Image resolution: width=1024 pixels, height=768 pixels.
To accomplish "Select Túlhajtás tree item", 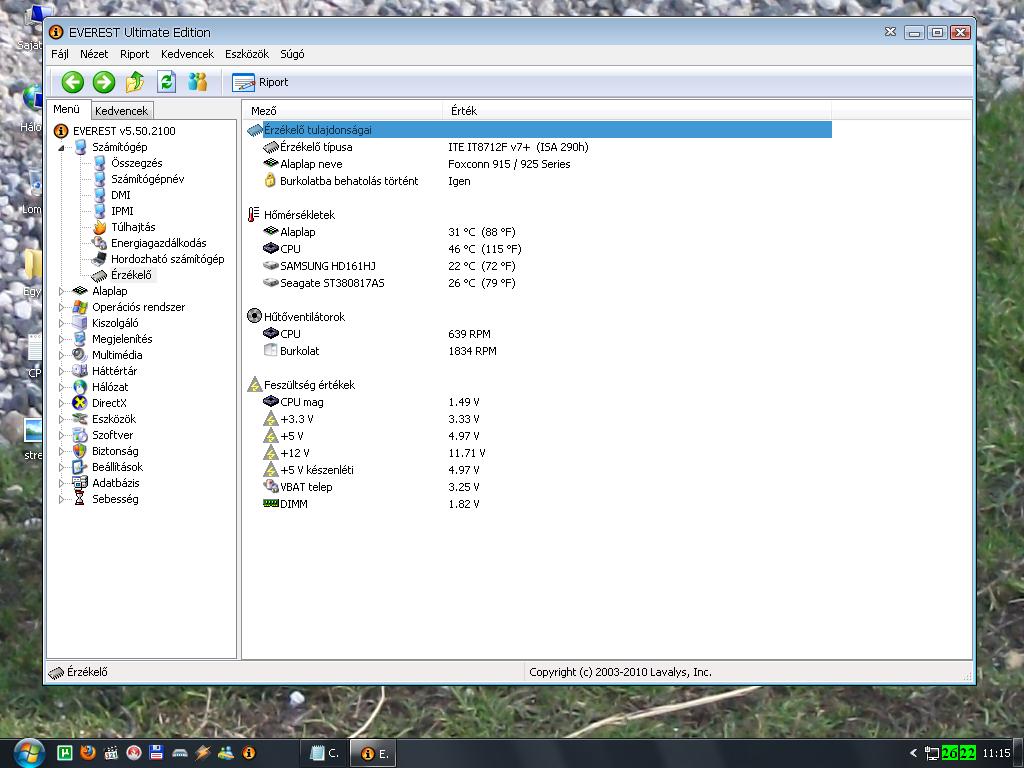I will [132, 227].
